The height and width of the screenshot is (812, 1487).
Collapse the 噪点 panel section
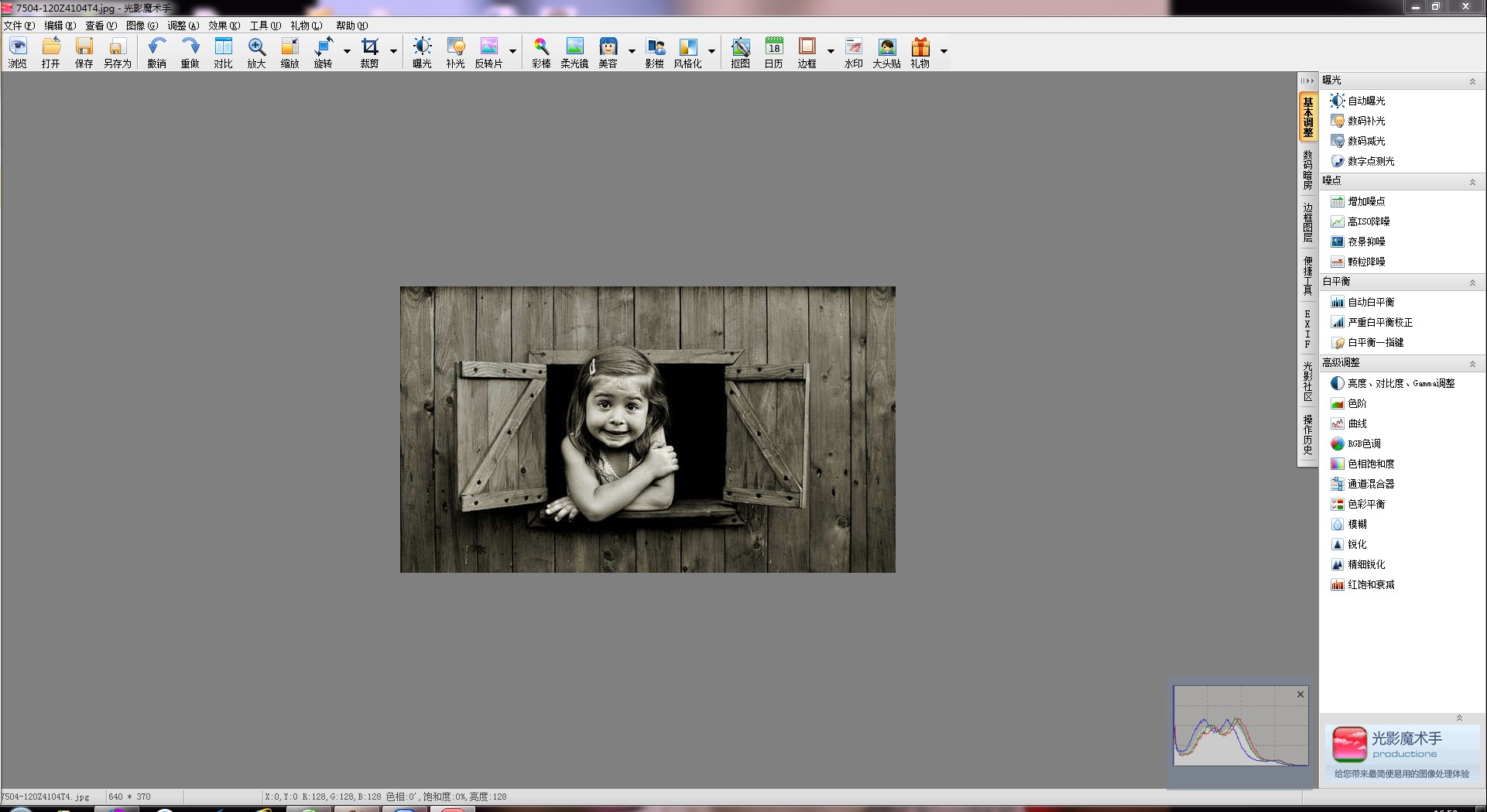click(x=1472, y=182)
